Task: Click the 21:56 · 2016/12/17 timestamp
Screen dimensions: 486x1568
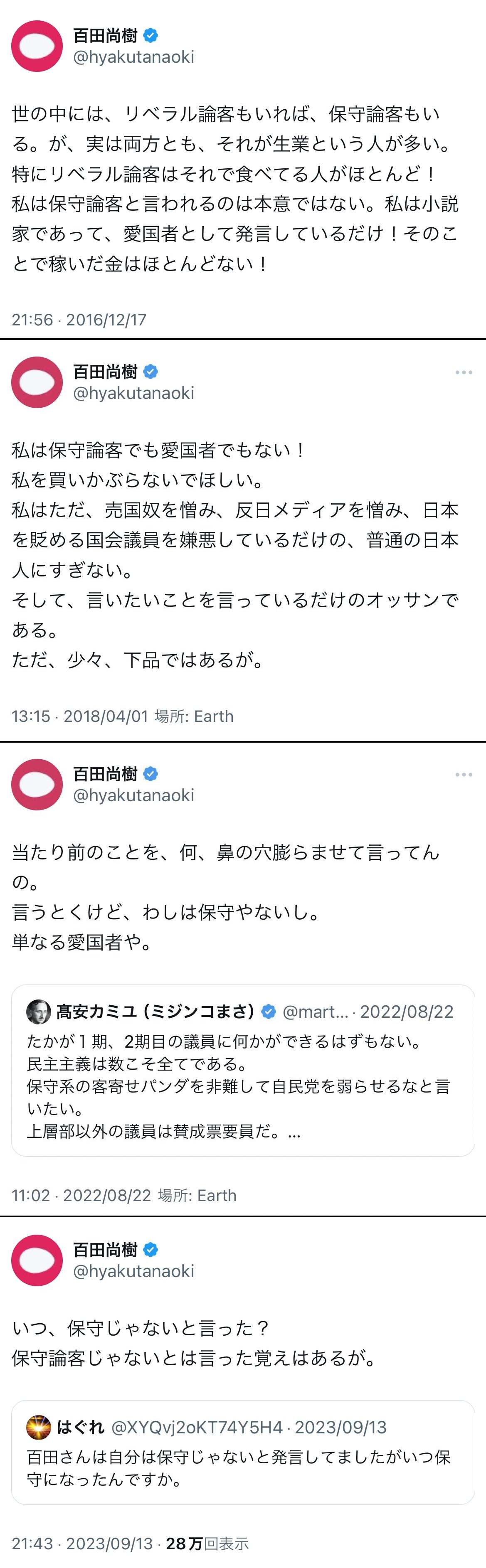Action: point(79,320)
